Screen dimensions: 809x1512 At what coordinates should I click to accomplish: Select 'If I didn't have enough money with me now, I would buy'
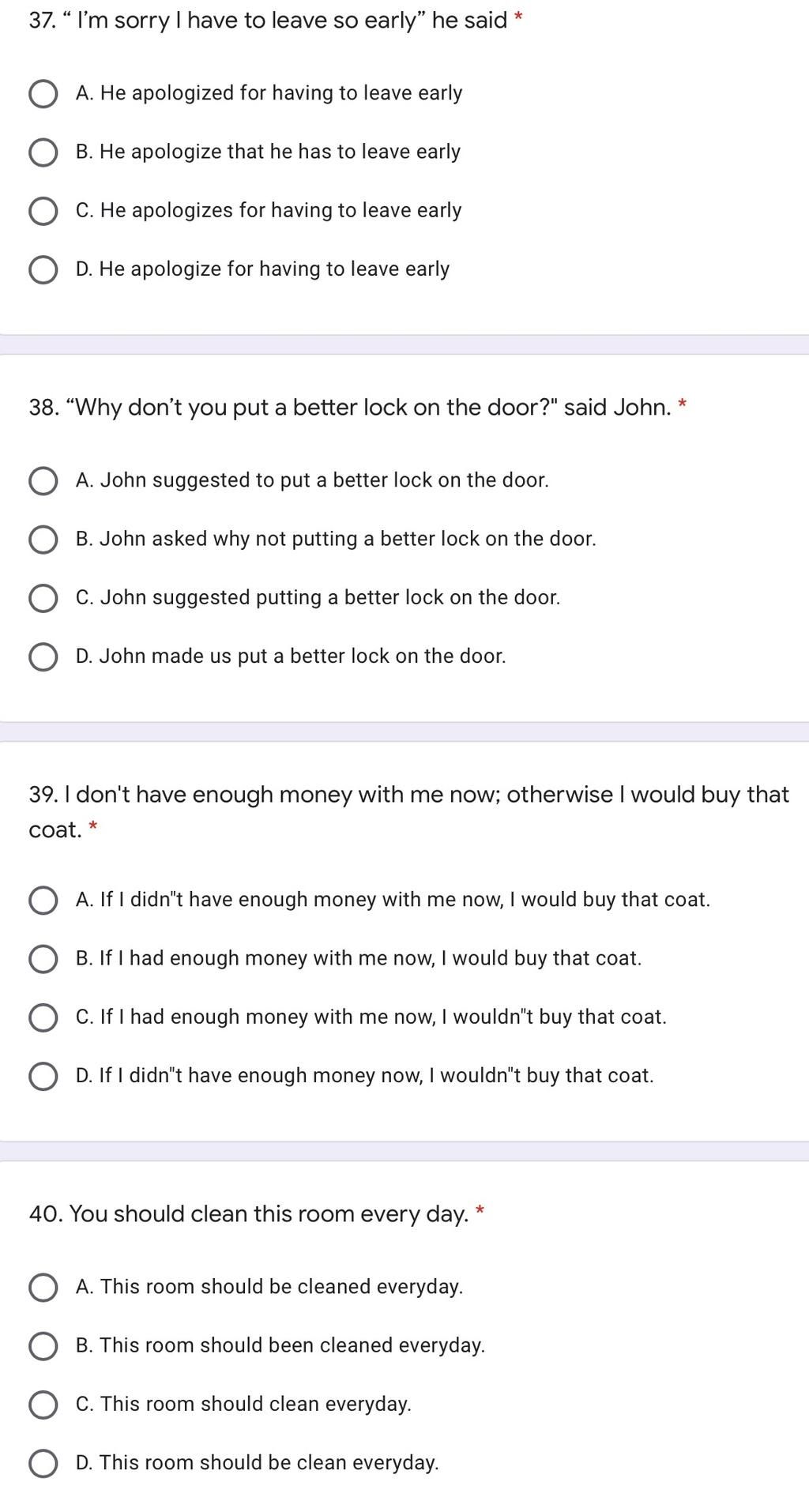click(43, 901)
